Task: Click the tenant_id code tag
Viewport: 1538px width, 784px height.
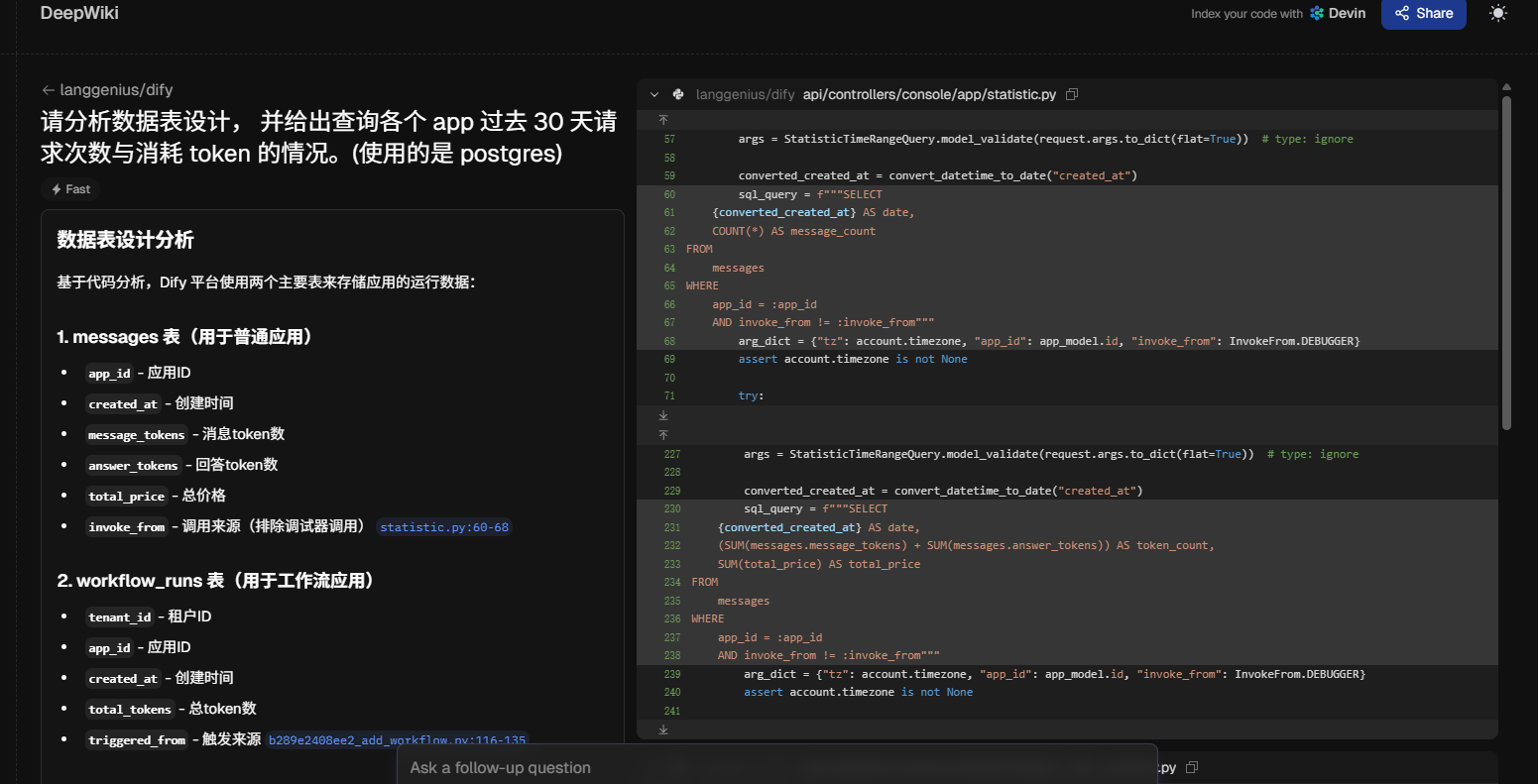Action: 120,617
